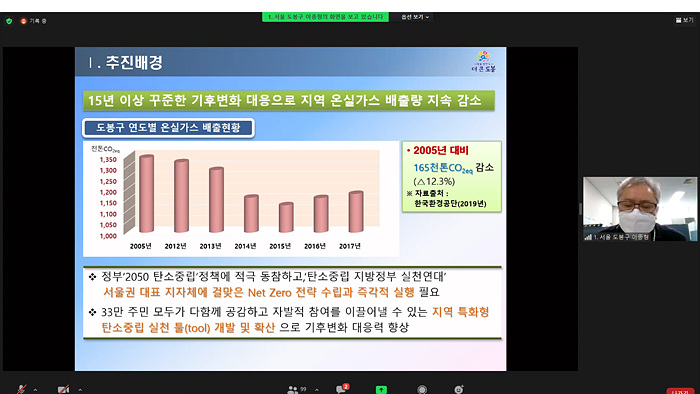Click the name label 서울 도봉구 이종형

(x=621, y=237)
